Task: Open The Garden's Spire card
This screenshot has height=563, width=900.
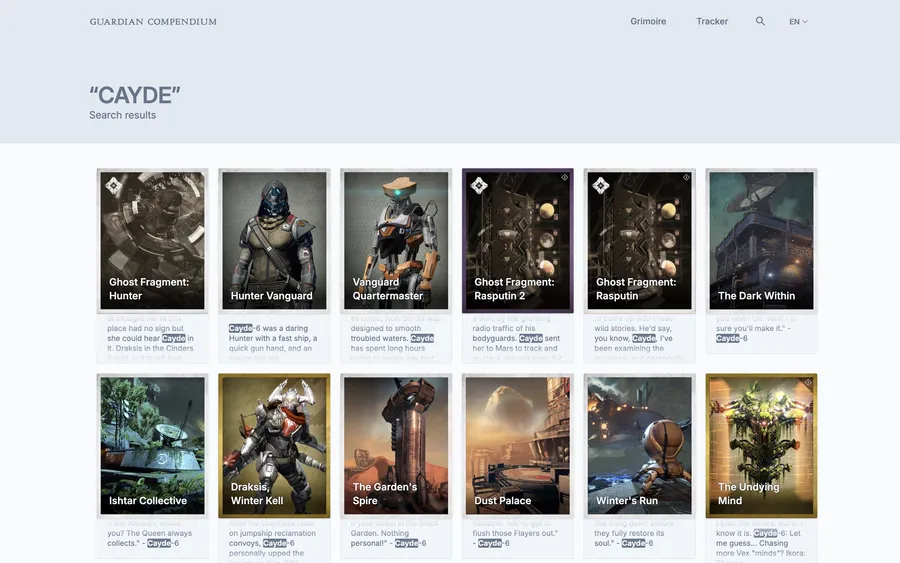Action: [x=396, y=445]
